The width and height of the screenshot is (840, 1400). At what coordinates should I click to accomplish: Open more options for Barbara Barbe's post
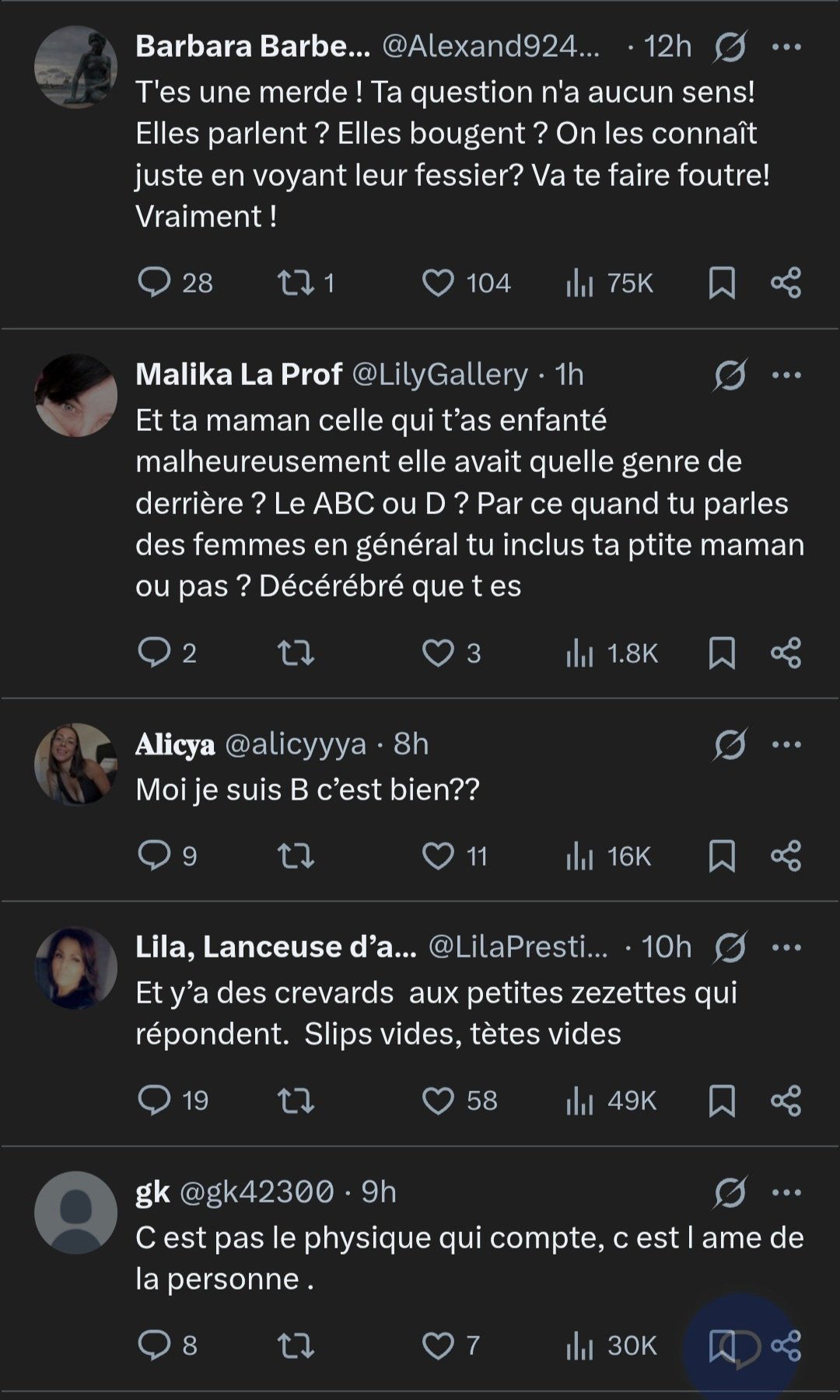pos(786,47)
